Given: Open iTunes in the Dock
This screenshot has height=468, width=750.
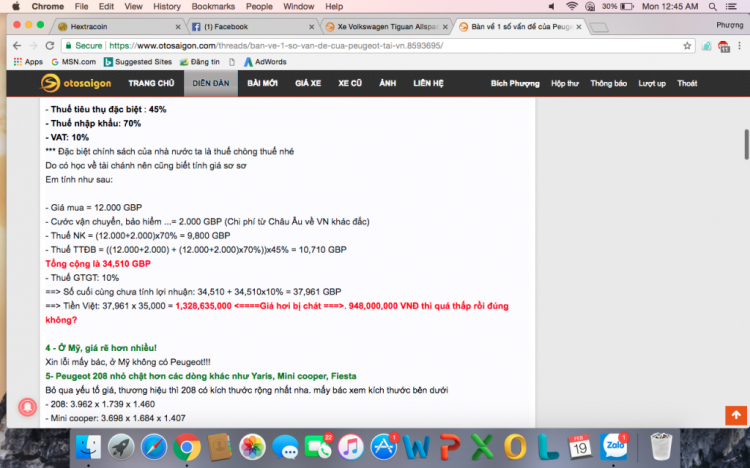Looking at the screenshot, I should coord(351,447).
